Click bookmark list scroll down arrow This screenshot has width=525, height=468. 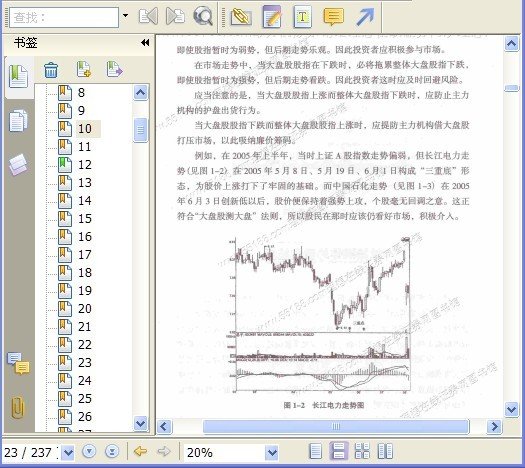(140, 424)
